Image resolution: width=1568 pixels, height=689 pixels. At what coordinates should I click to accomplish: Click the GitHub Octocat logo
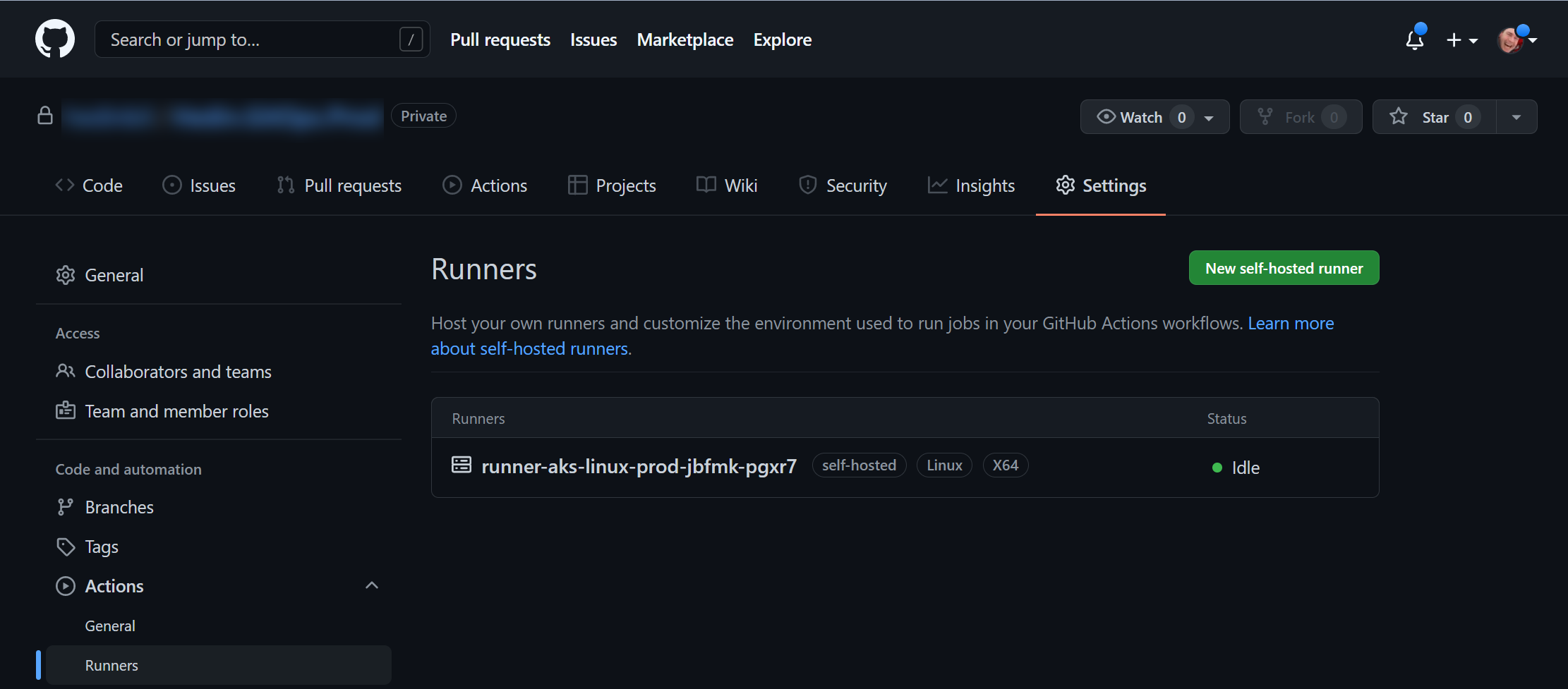(55, 39)
